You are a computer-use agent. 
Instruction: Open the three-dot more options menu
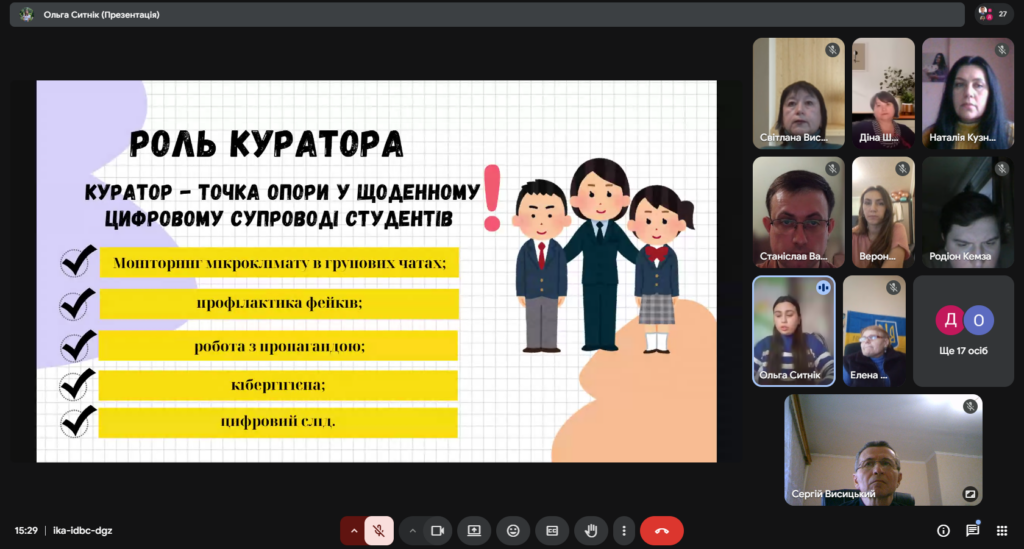coord(624,530)
